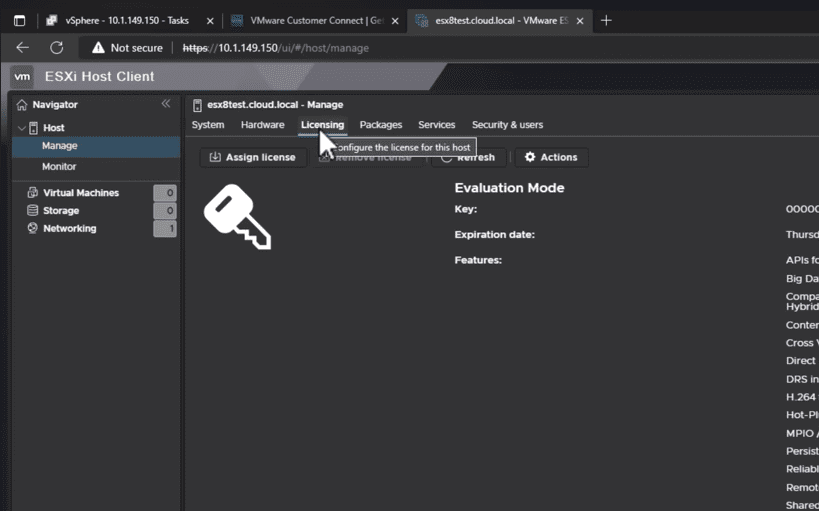
Task: Click the Key: label
Action: [465, 209]
